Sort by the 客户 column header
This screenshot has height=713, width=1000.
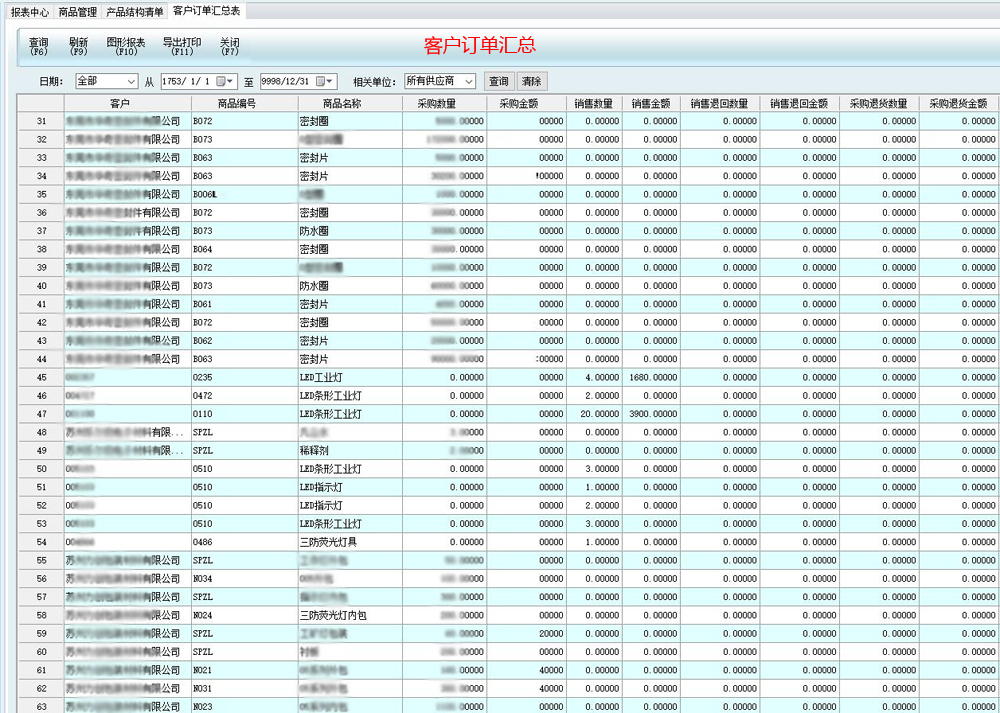(x=128, y=103)
